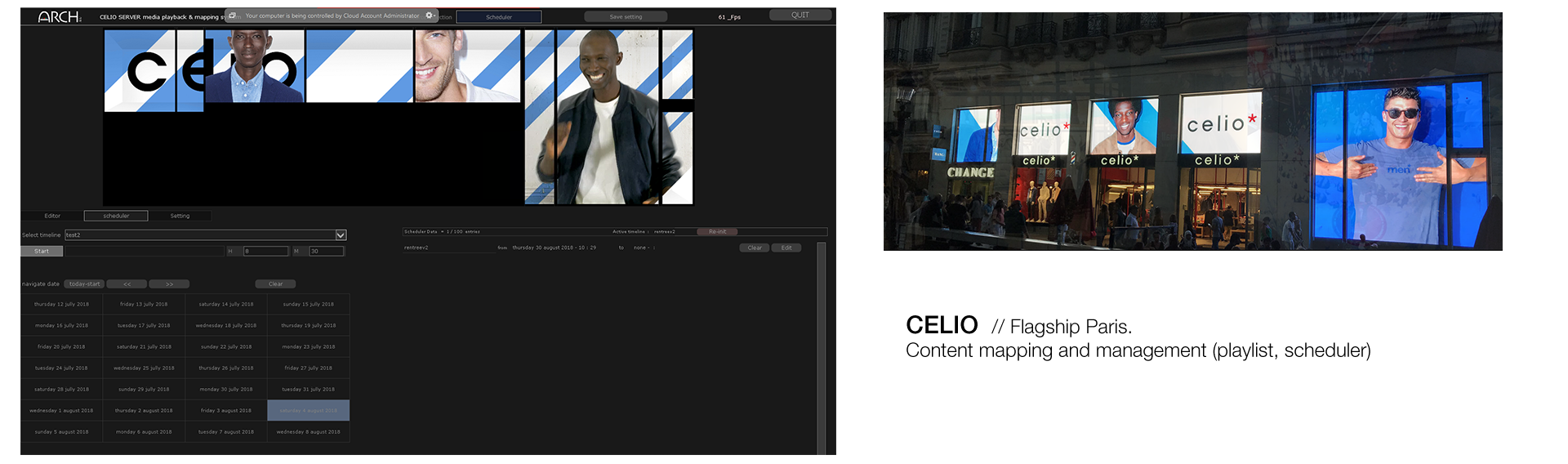Quit the application with QUIT
The image size is (1568, 464).
pos(800,15)
